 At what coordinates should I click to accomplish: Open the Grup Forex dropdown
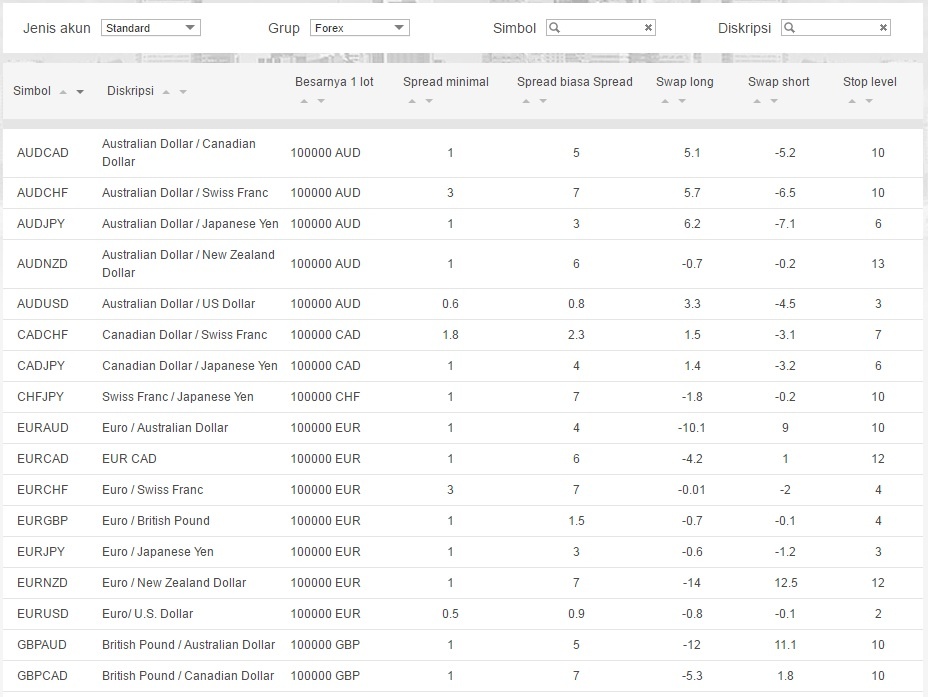pos(359,28)
